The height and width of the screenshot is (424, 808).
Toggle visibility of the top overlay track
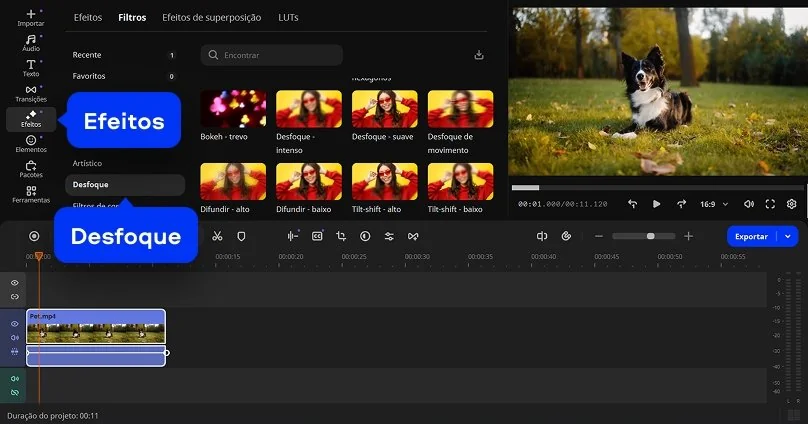[x=14, y=283]
